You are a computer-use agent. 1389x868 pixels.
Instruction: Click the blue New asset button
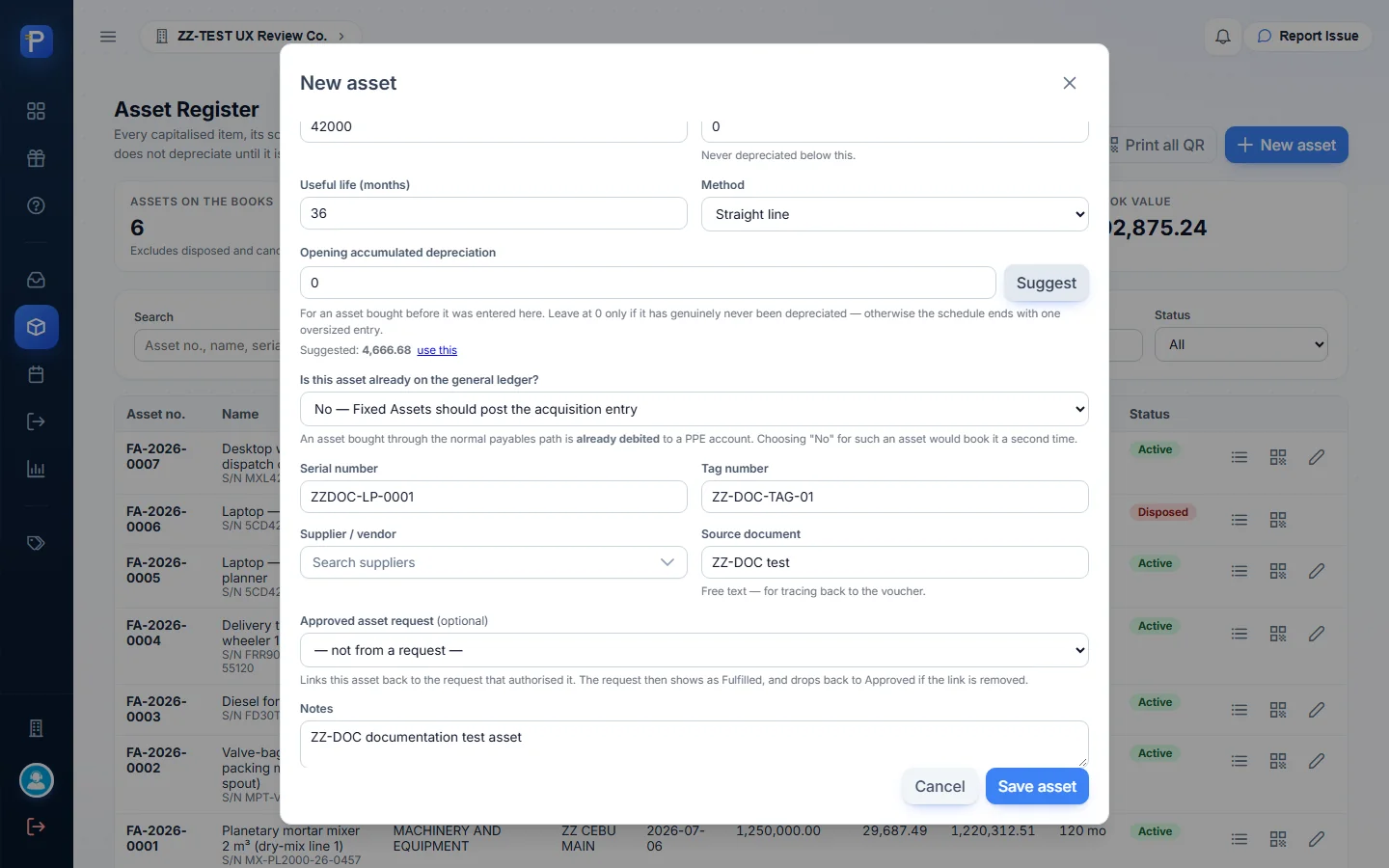[1287, 145]
